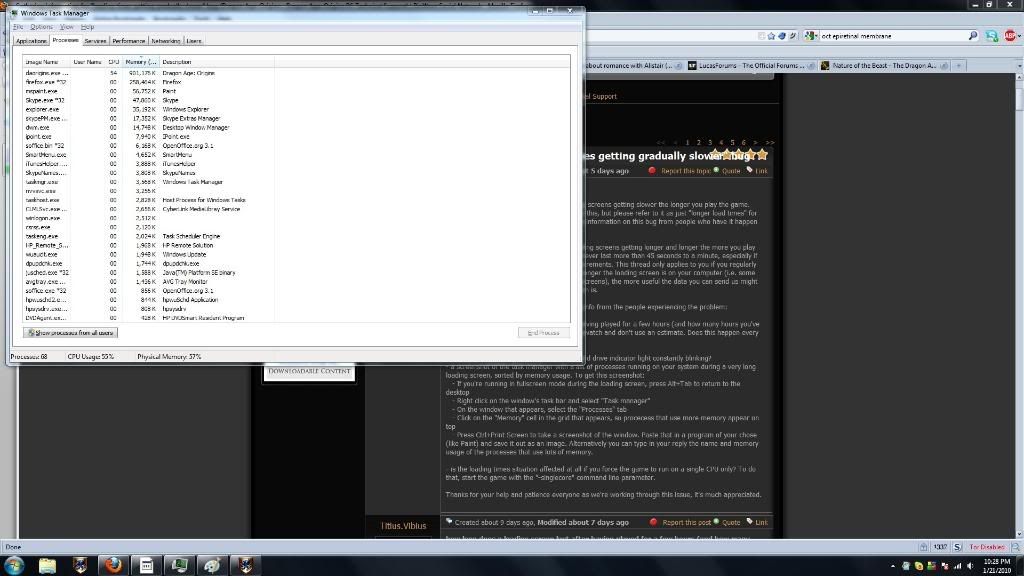Click the Quote link under topic title
The width and height of the screenshot is (1024, 576).
pyautogui.click(x=731, y=171)
